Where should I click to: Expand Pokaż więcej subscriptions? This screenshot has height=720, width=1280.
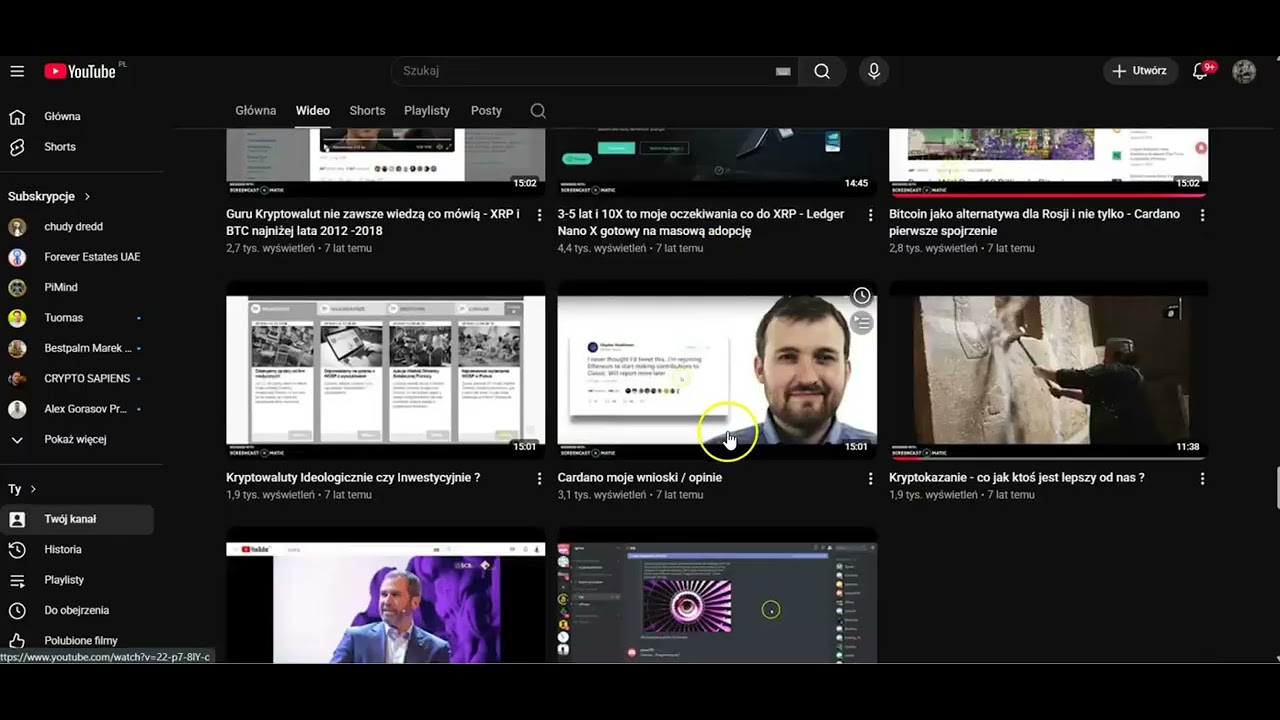(x=77, y=440)
